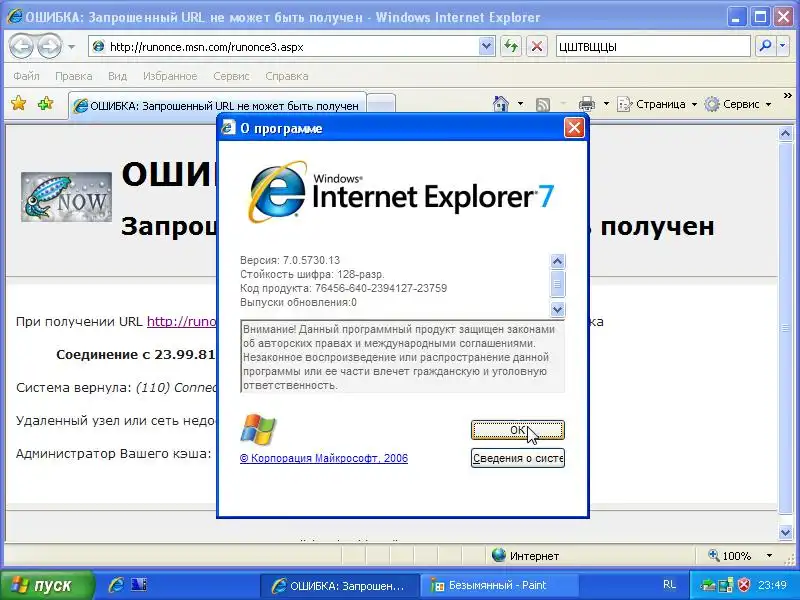Click the Add to Favorites star-plus icon

coord(45,104)
